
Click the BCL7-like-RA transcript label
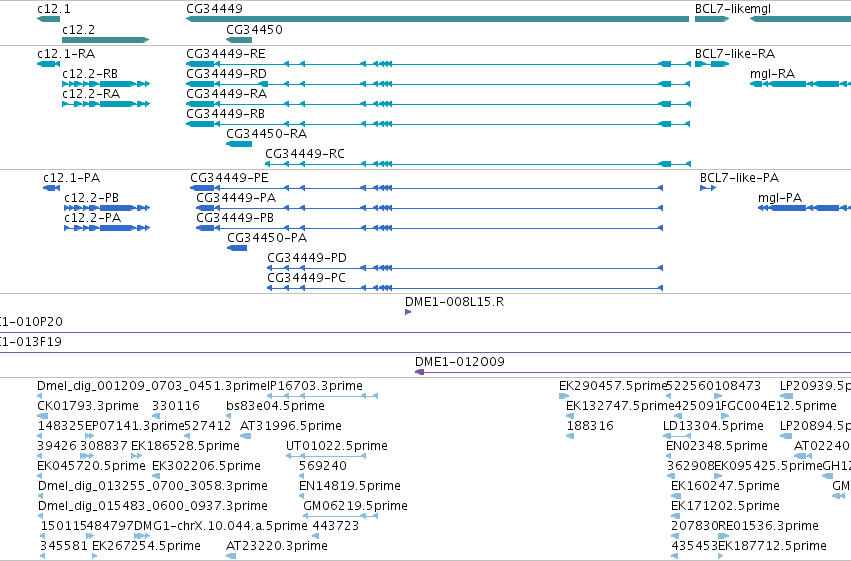coord(735,54)
